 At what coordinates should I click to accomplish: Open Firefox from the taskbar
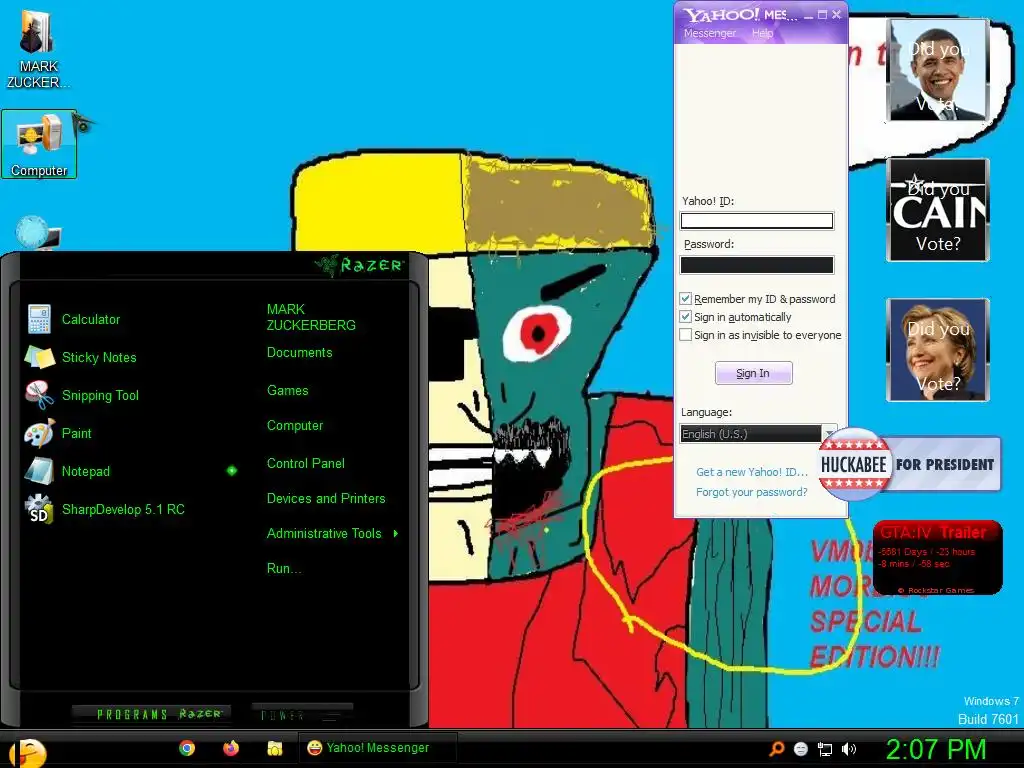pyautogui.click(x=231, y=748)
